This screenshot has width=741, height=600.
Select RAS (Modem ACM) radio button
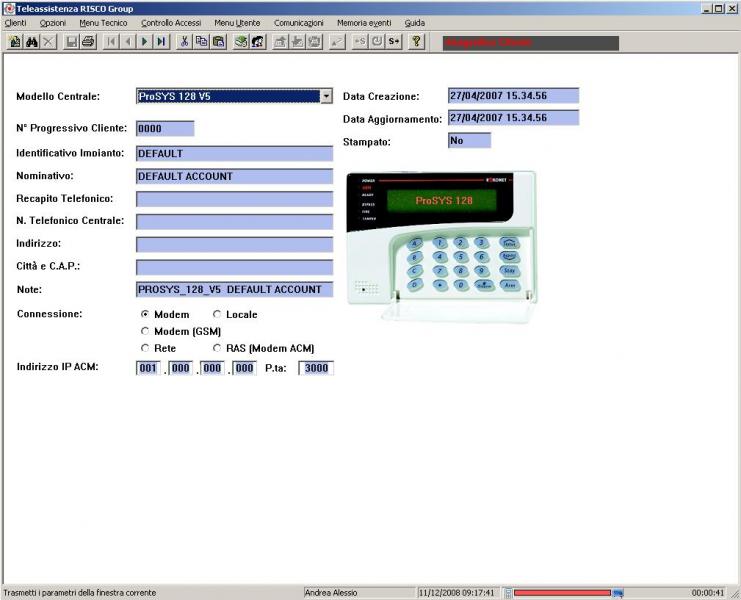click(217, 348)
